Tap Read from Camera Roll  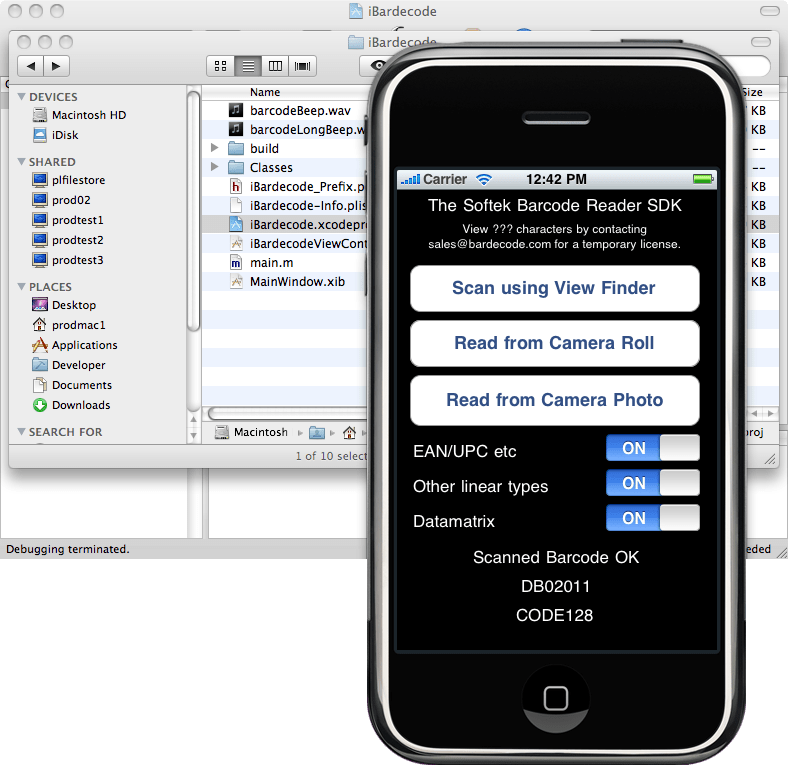pyautogui.click(x=554, y=343)
